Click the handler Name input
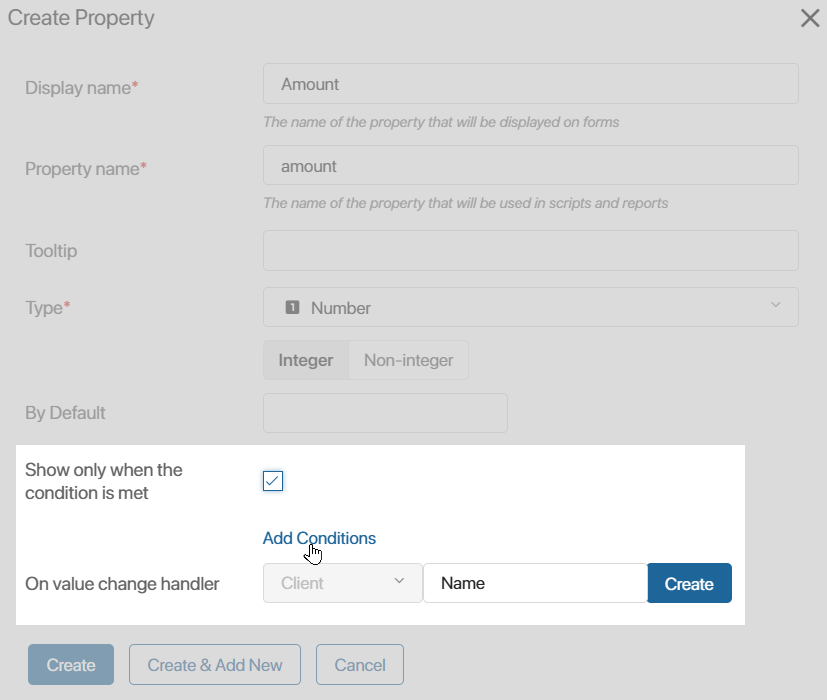 click(535, 583)
